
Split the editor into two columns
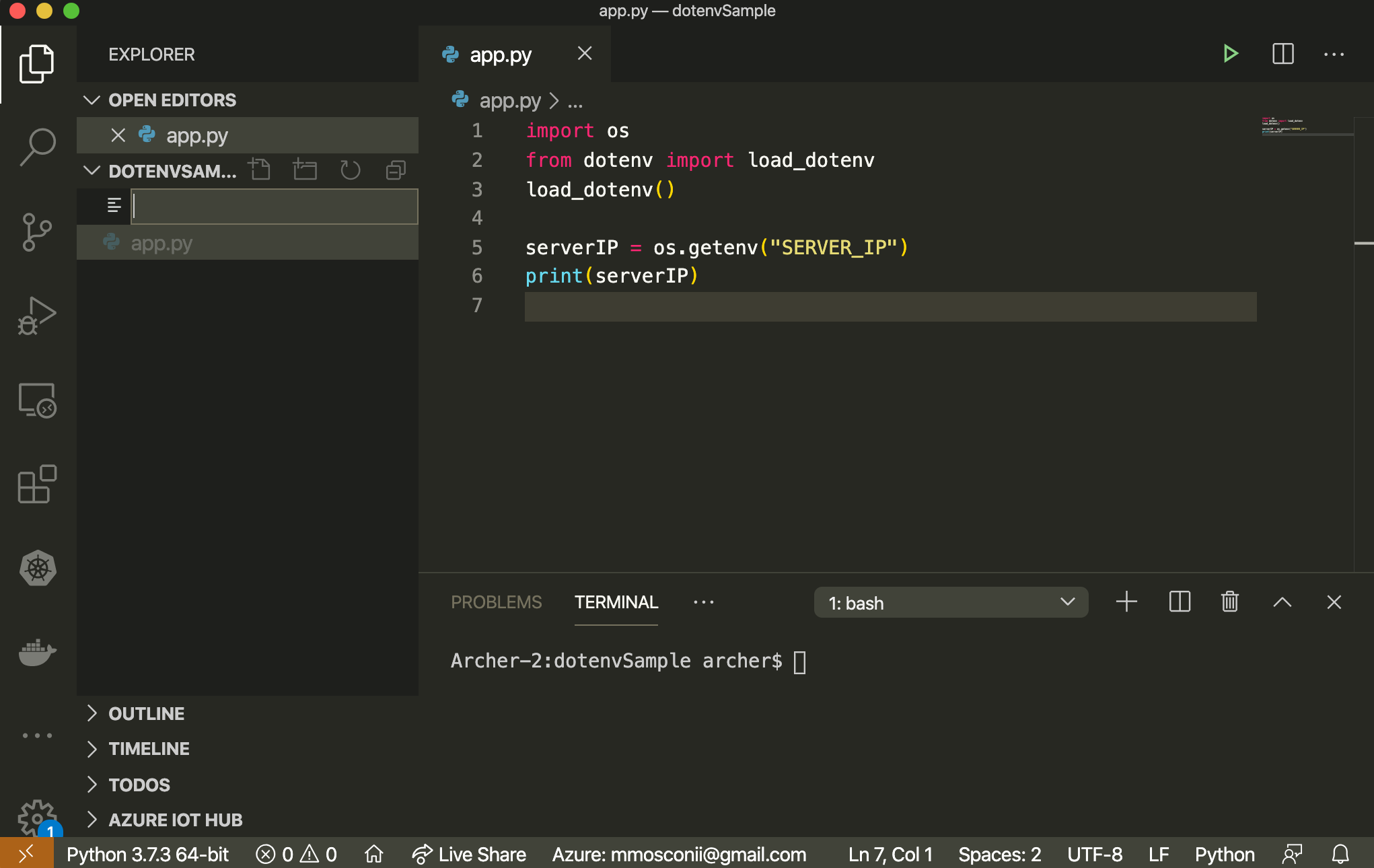pyautogui.click(x=1282, y=54)
